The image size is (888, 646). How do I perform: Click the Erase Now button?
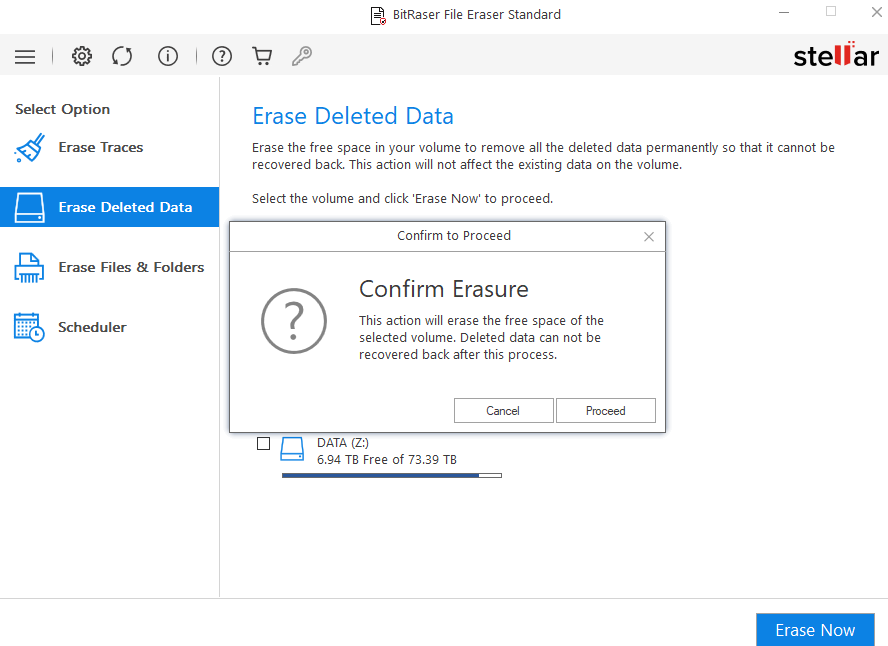click(x=815, y=630)
